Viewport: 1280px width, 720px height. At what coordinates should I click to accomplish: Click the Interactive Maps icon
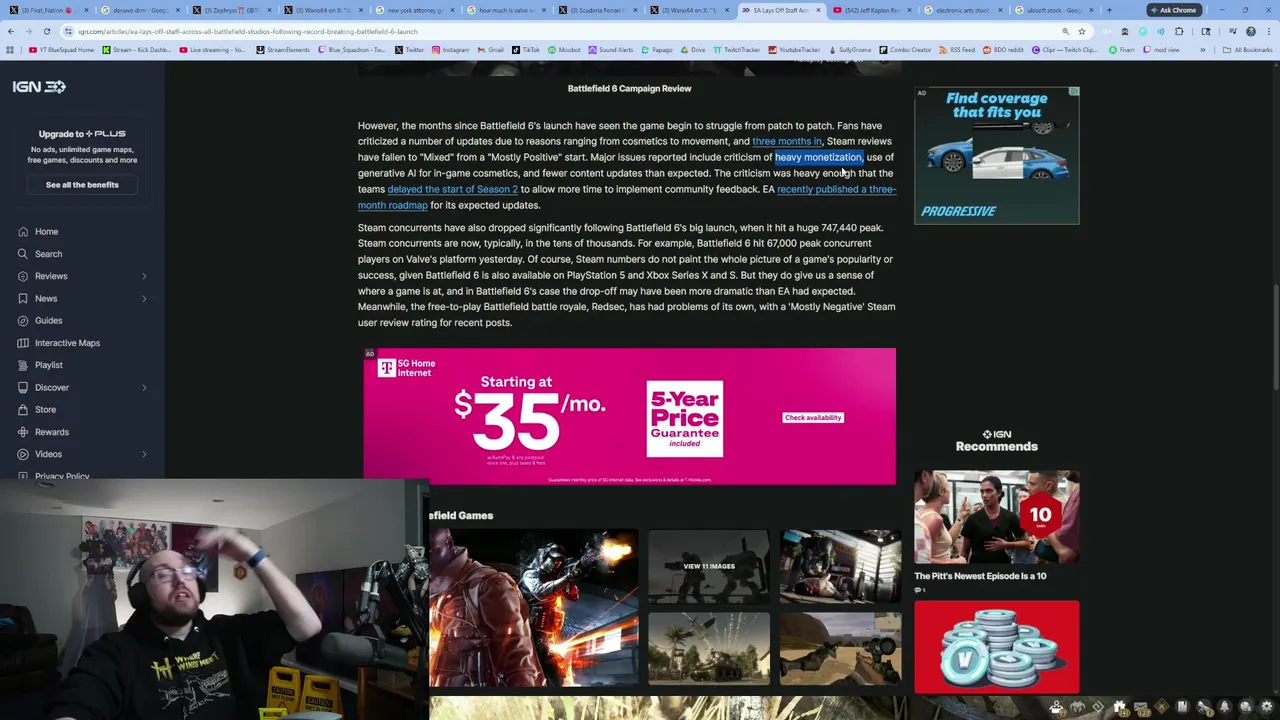[23, 343]
